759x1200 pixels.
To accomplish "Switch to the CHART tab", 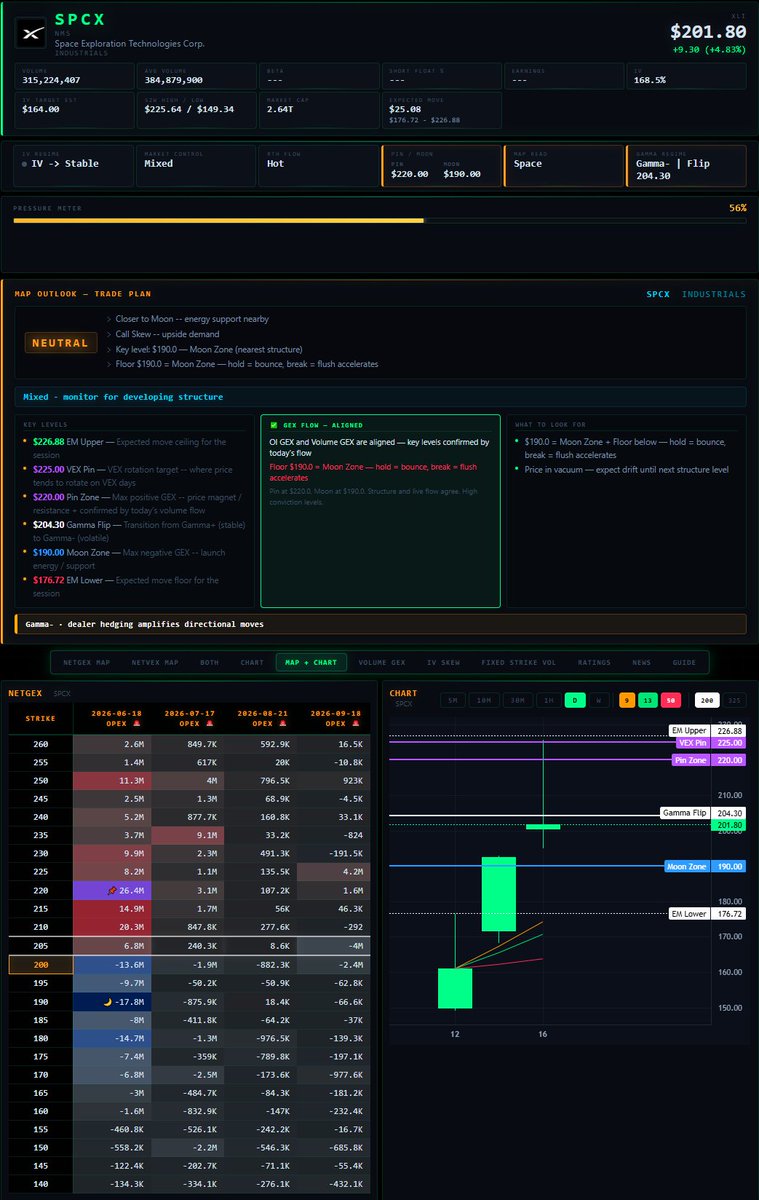I will [x=252, y=662].
